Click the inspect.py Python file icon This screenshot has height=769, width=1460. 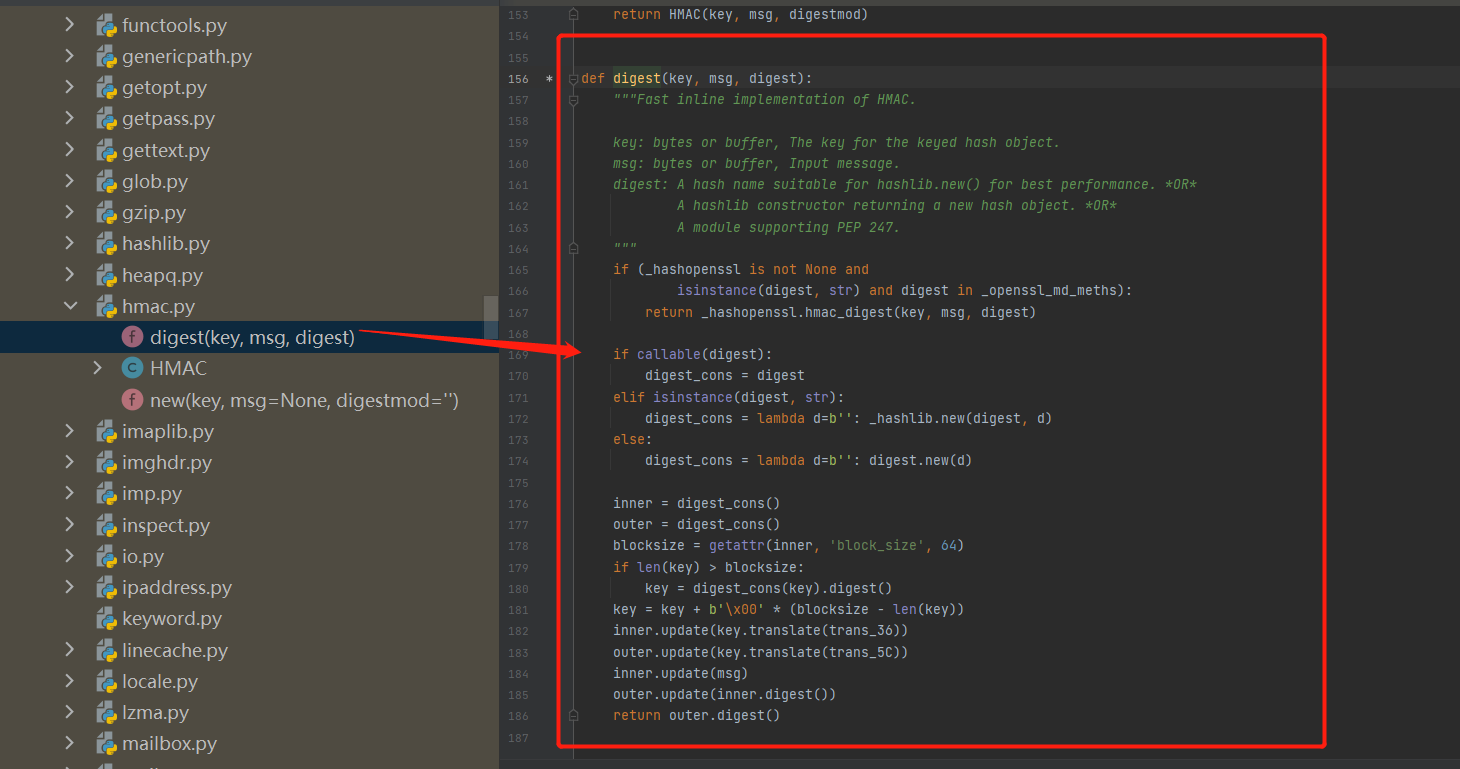(x=106, y=525)
